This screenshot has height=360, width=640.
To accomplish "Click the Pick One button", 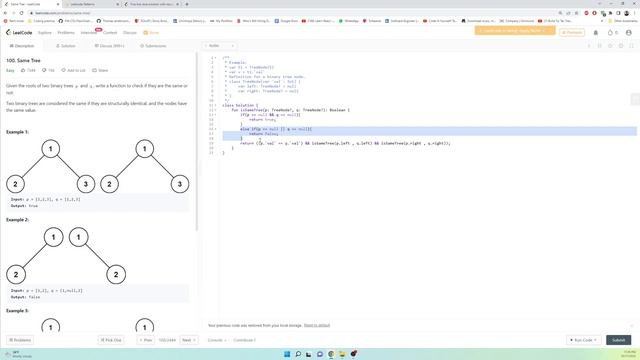I will point(111,340).
